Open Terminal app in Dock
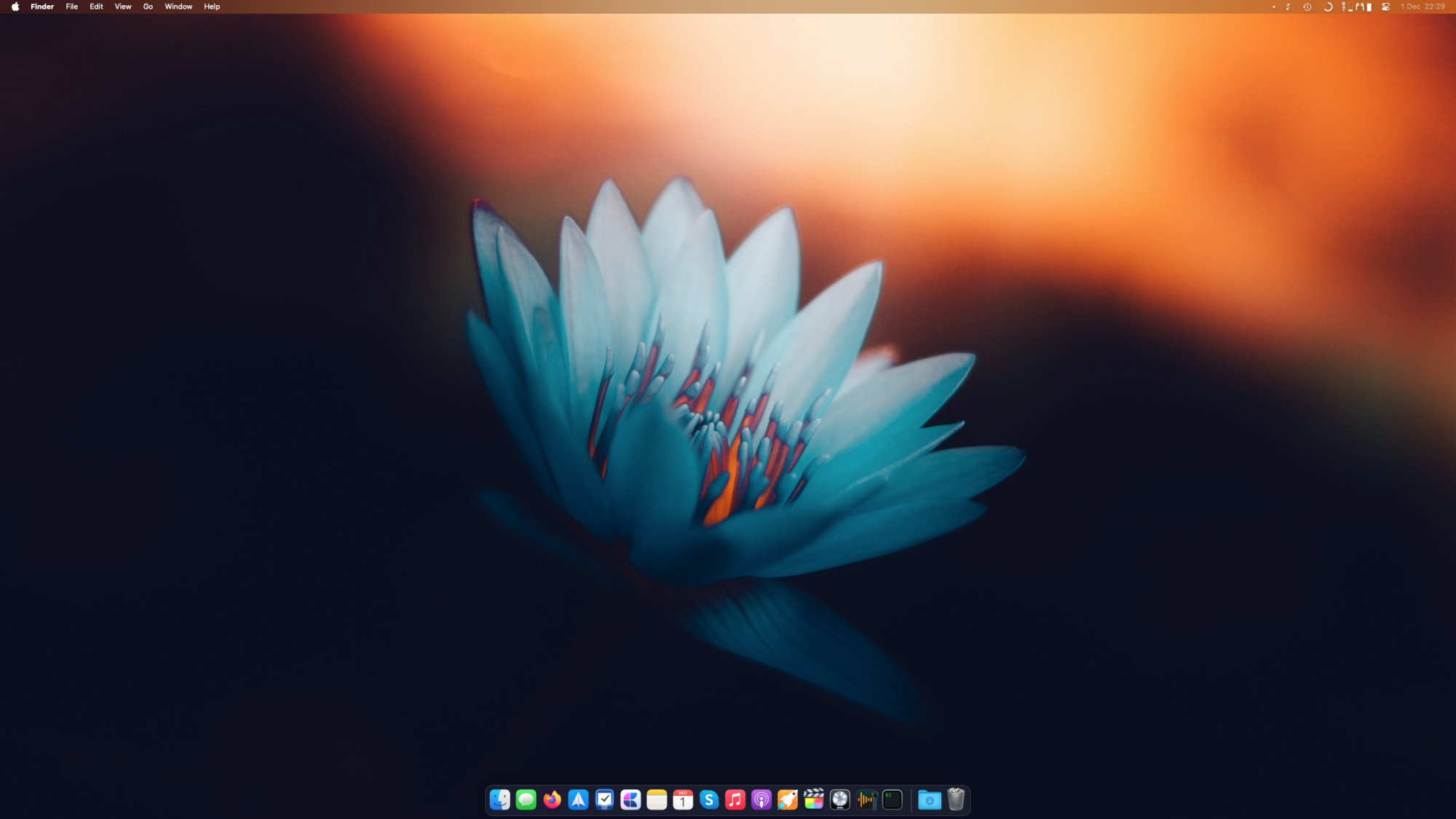Viewport: 1456px width, 819px height. pyautogui.click(x=893, y=799)
